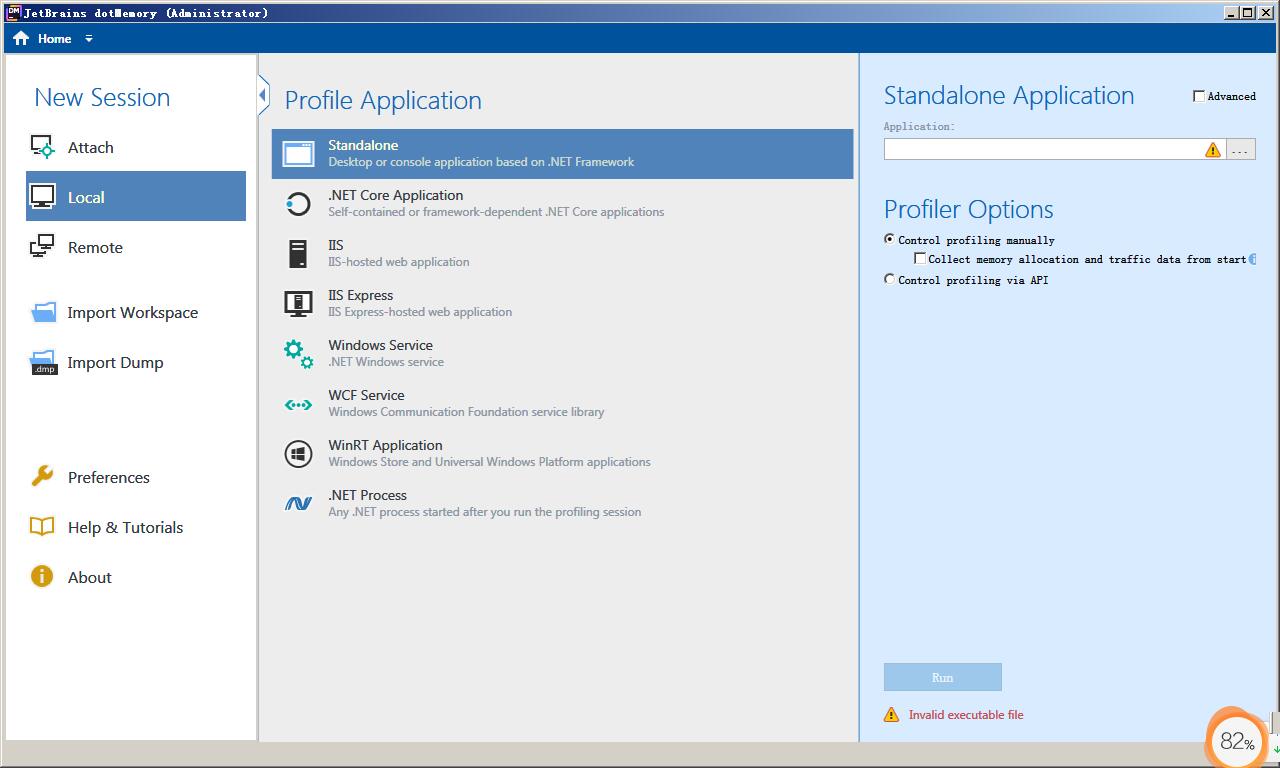Select the Local computer icon
The image size is (1280, 768).
tap(42, 197)
